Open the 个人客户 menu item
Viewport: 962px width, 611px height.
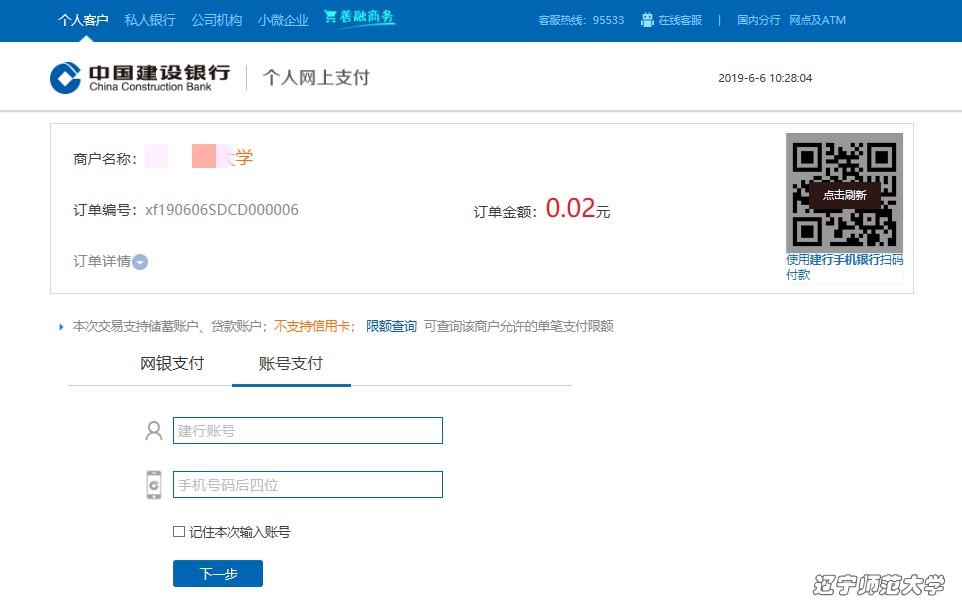coord(83,20)
